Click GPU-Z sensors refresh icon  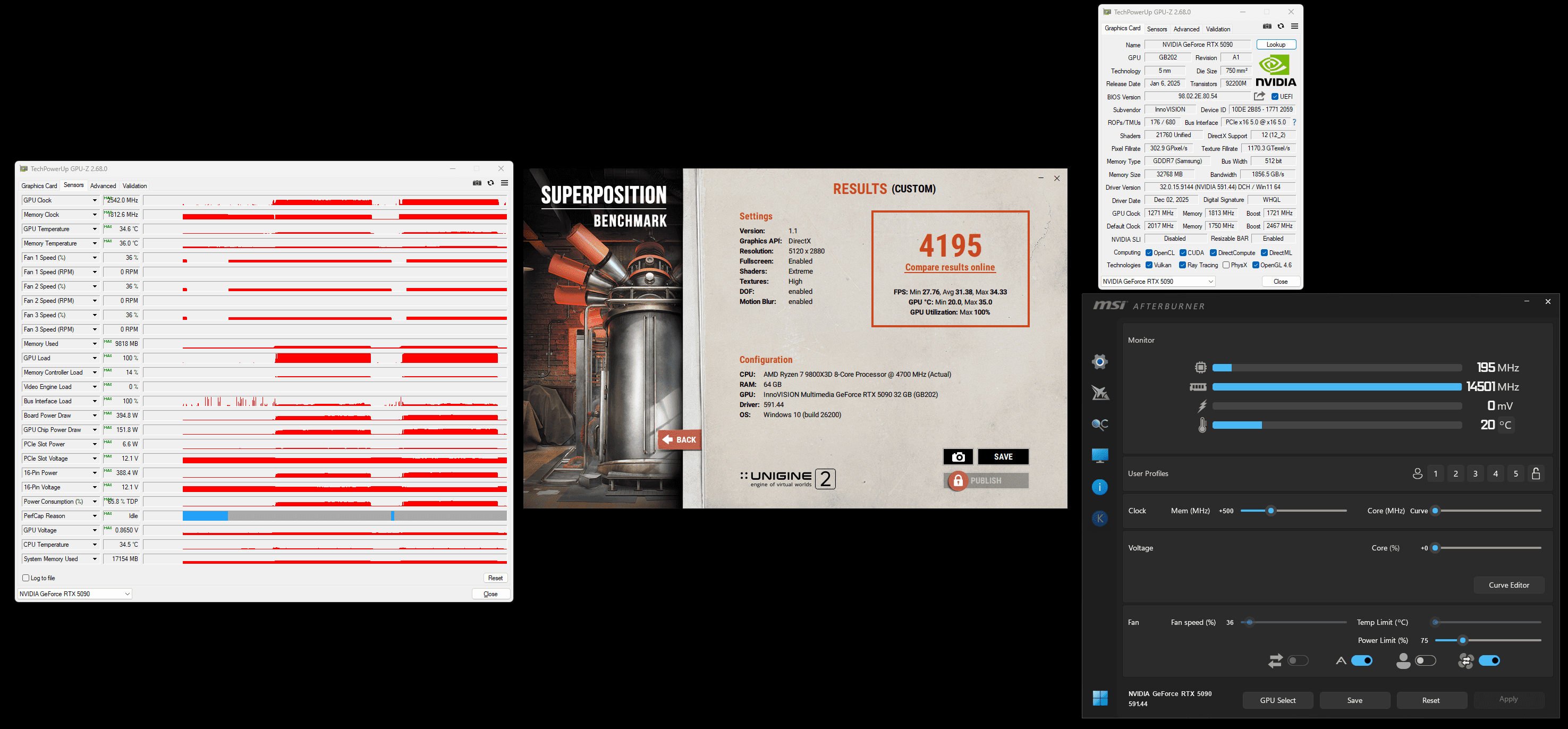[490, 183]
